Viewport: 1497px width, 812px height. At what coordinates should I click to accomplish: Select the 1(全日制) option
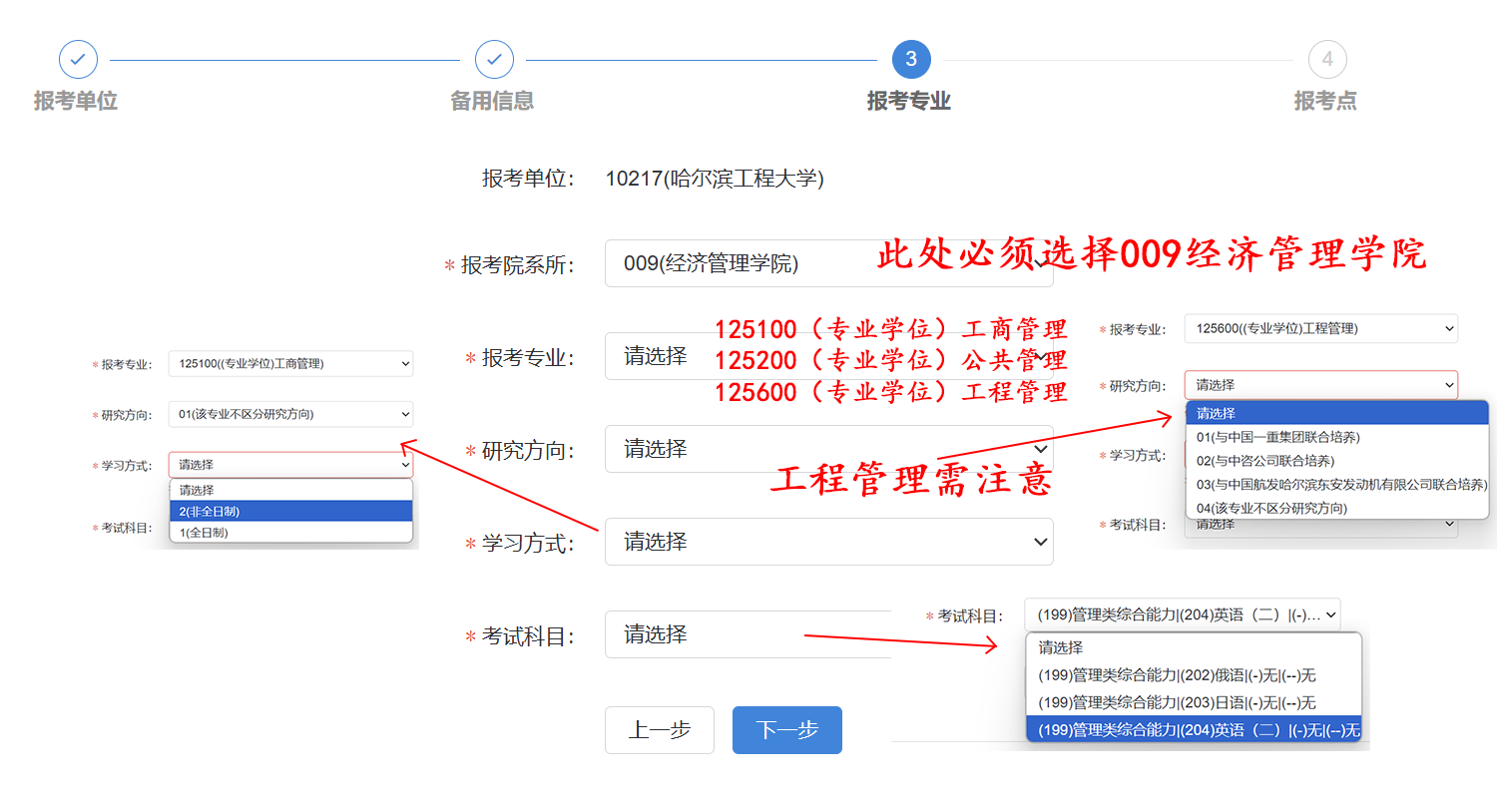pos(290,533)
